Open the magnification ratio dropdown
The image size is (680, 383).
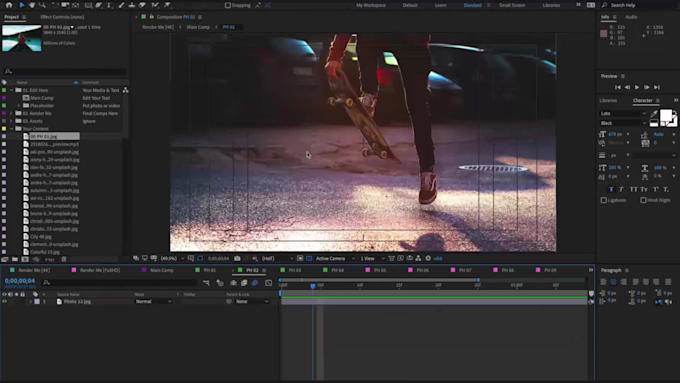tap(172, 259)
